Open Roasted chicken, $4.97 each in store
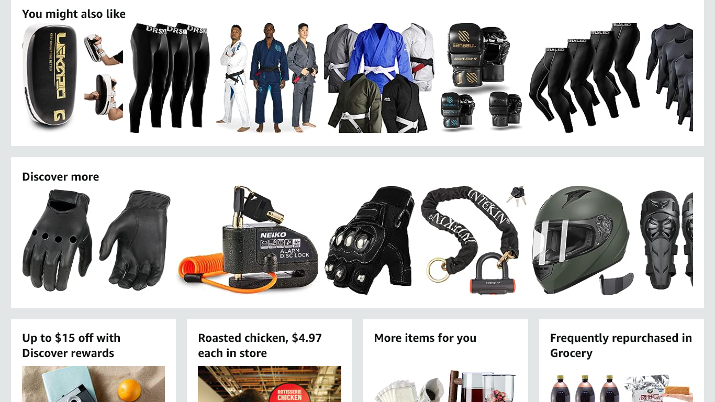 click(x=260, y=345)
